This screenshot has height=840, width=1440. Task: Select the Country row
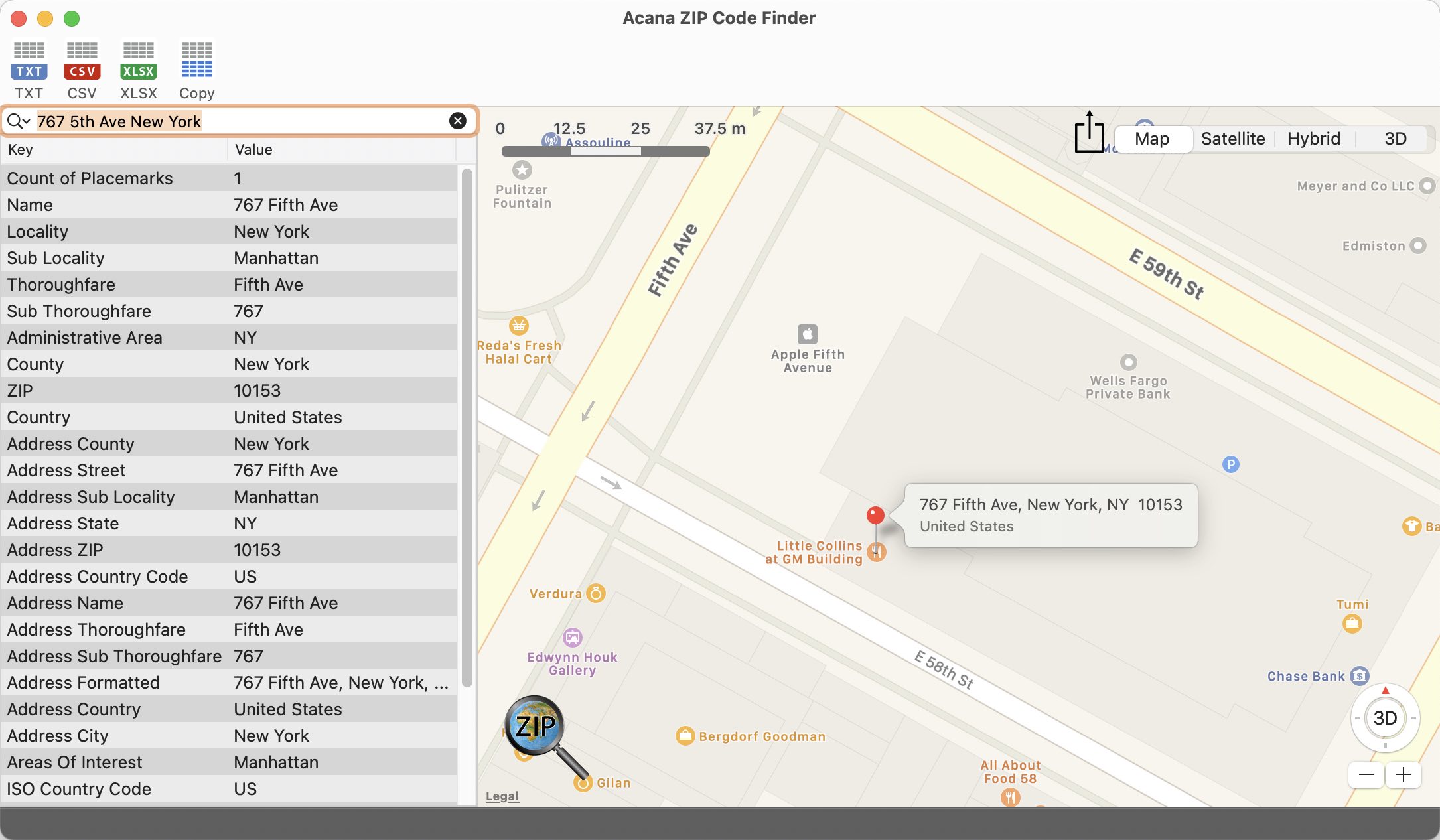[x=229, y=417]
